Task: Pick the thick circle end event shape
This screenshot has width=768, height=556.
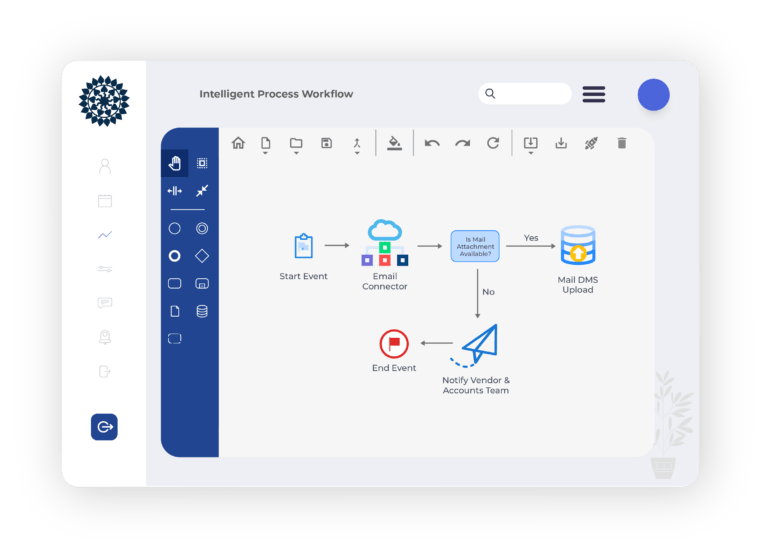Action: tap(174, 256)
